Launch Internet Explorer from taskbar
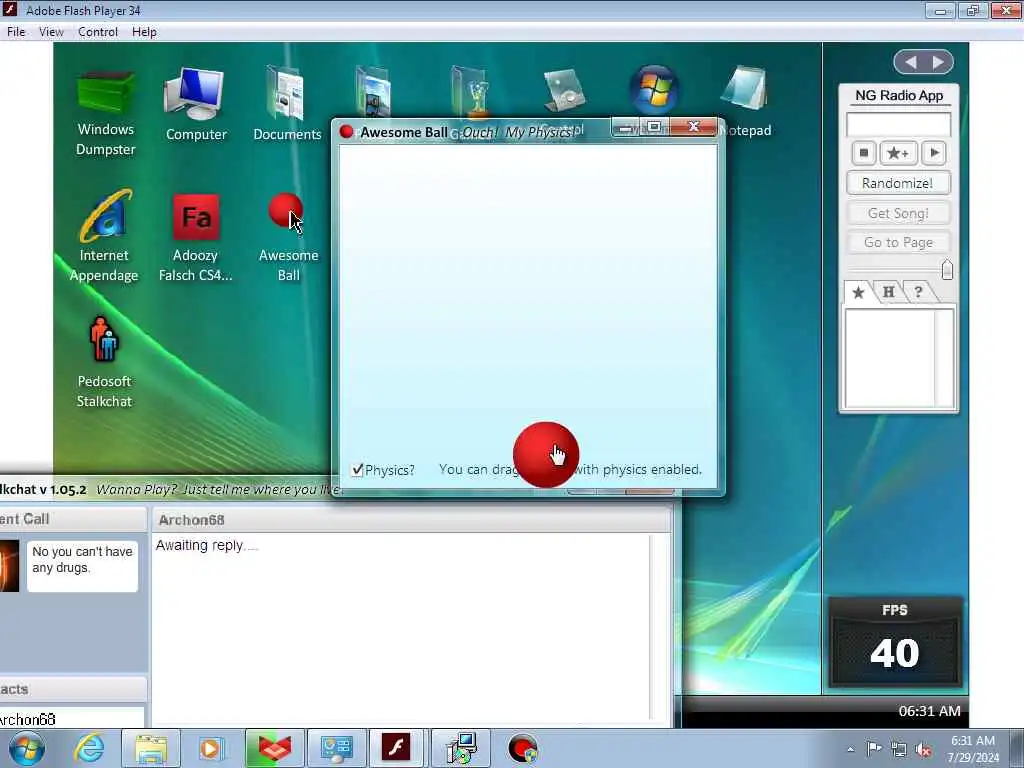 coord(89,748)
